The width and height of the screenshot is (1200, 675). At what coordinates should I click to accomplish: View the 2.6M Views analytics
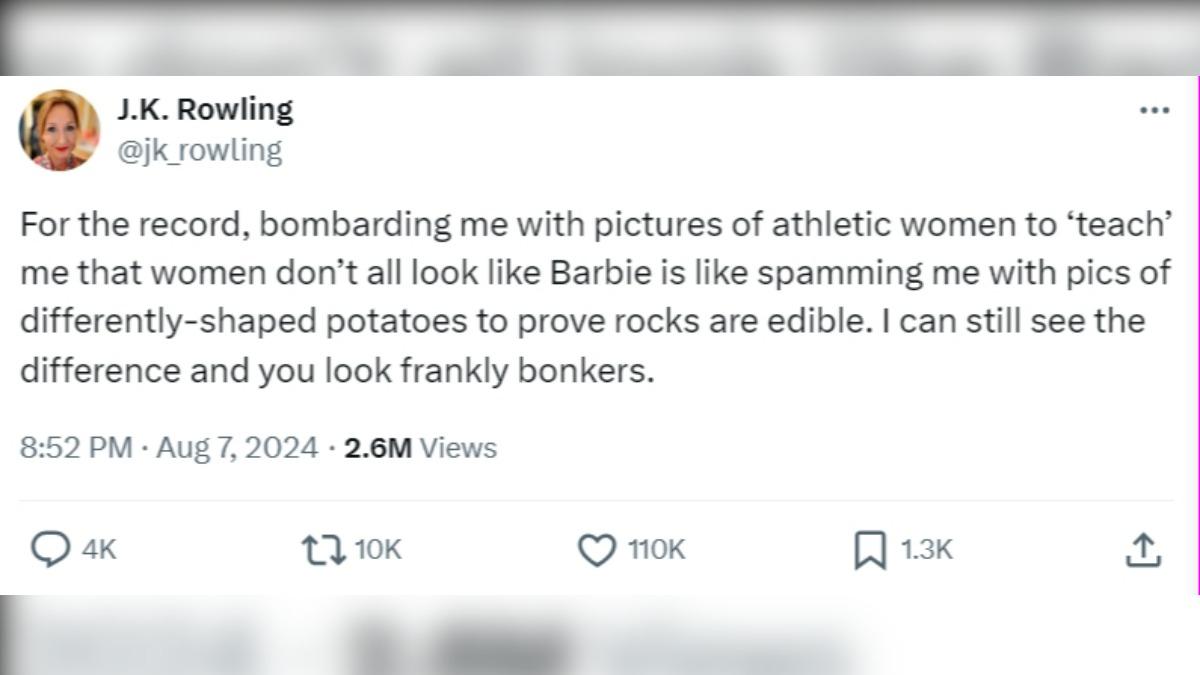click(420, 448)
